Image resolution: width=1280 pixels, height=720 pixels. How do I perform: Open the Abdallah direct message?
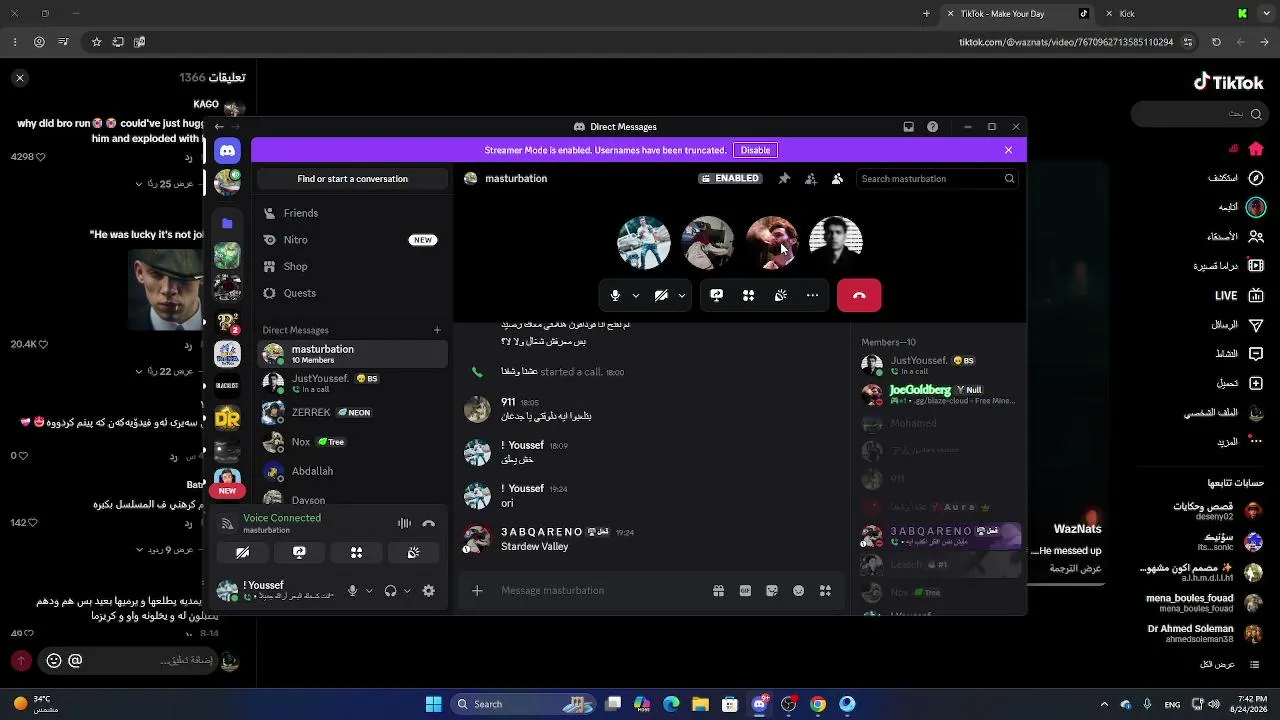pos(352,471)
